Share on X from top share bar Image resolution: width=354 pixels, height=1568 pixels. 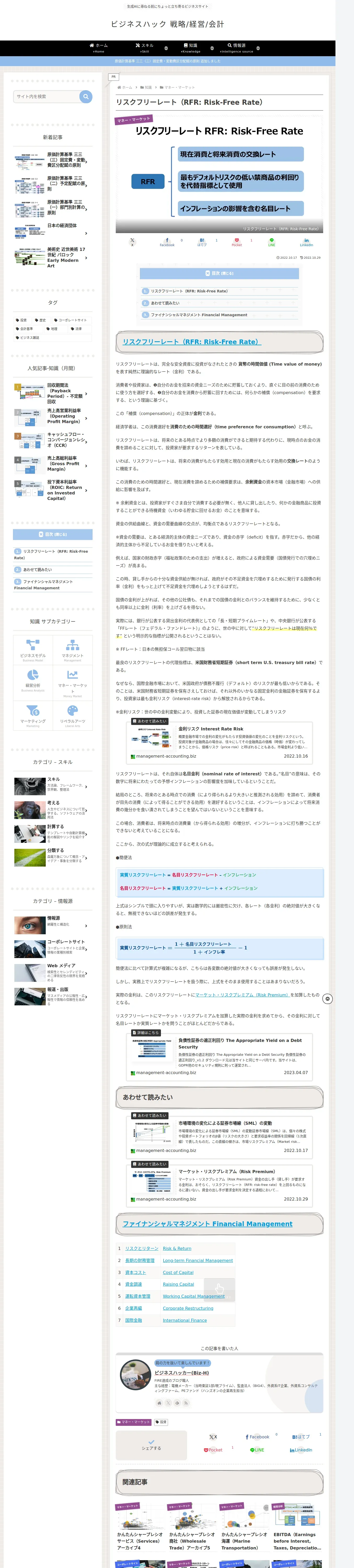coord(132,242)
